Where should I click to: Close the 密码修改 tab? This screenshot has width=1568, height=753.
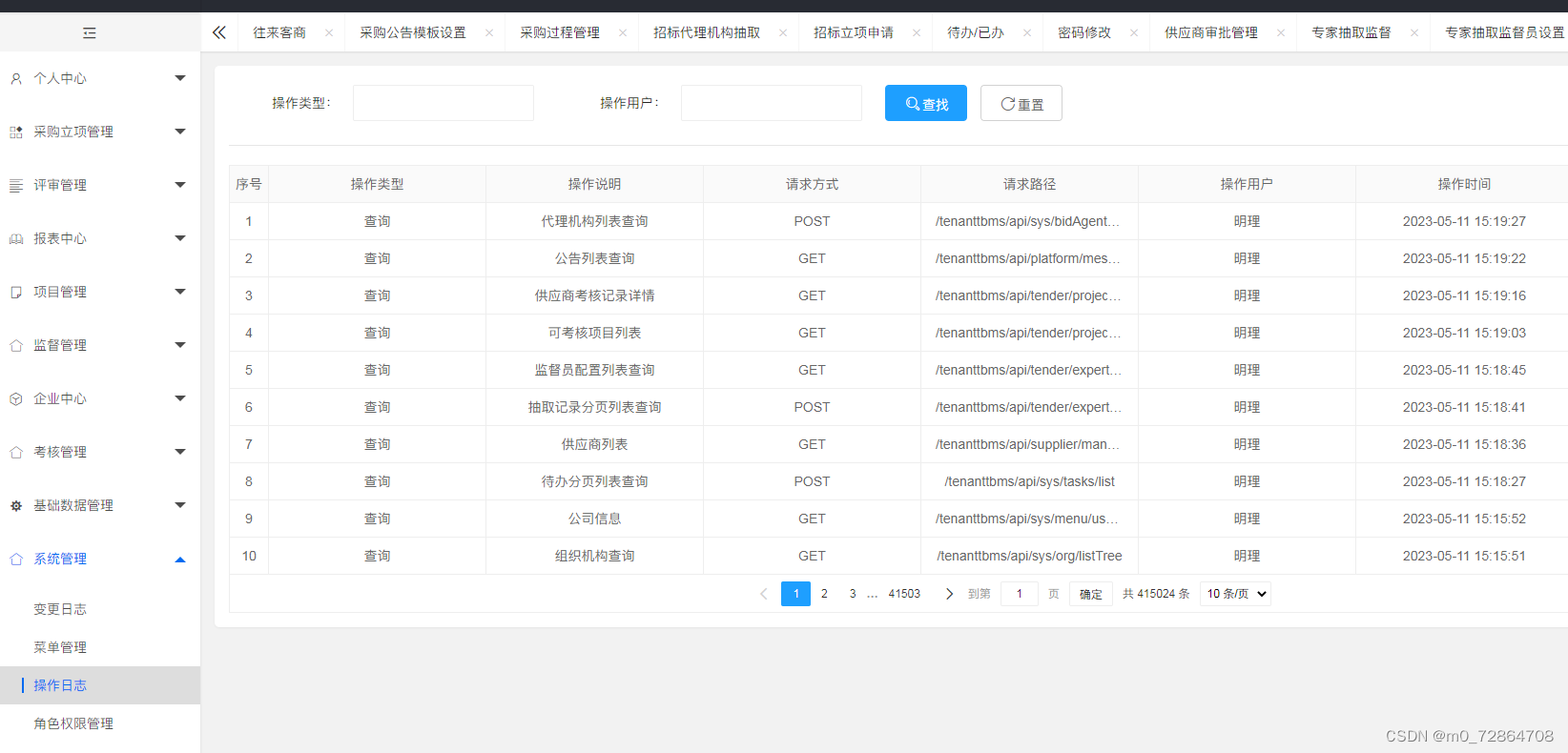click(1134, 32)
